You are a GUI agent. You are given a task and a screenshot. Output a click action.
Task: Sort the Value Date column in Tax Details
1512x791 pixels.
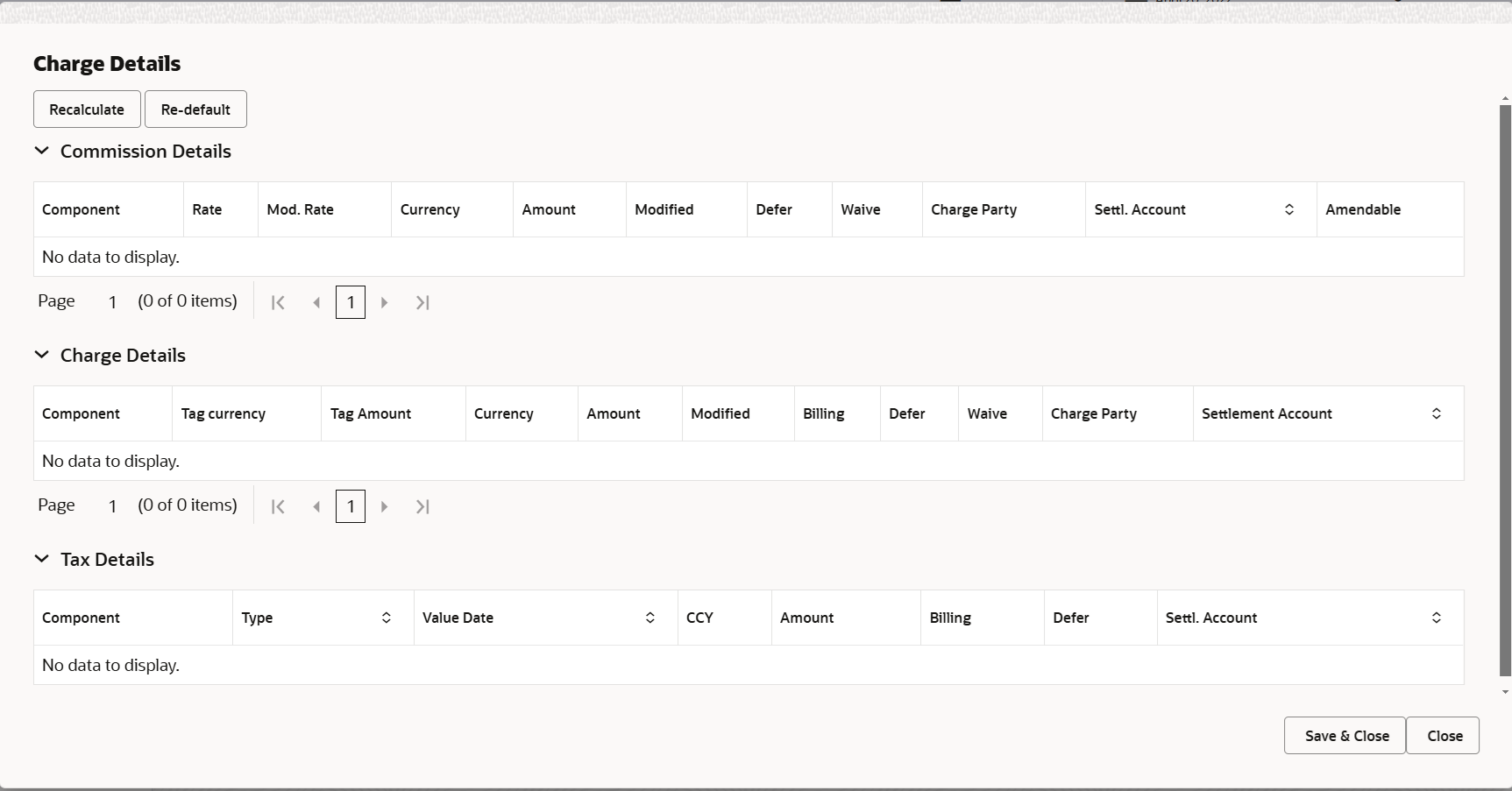[x=650, y=618]
